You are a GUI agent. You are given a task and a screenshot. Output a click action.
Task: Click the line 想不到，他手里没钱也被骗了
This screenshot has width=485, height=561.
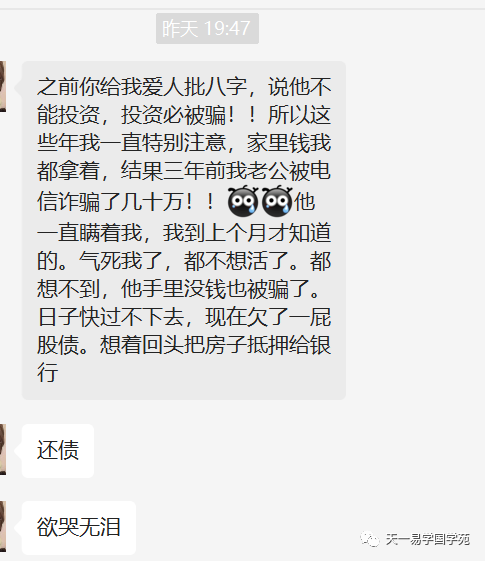[x=179, y=288]
